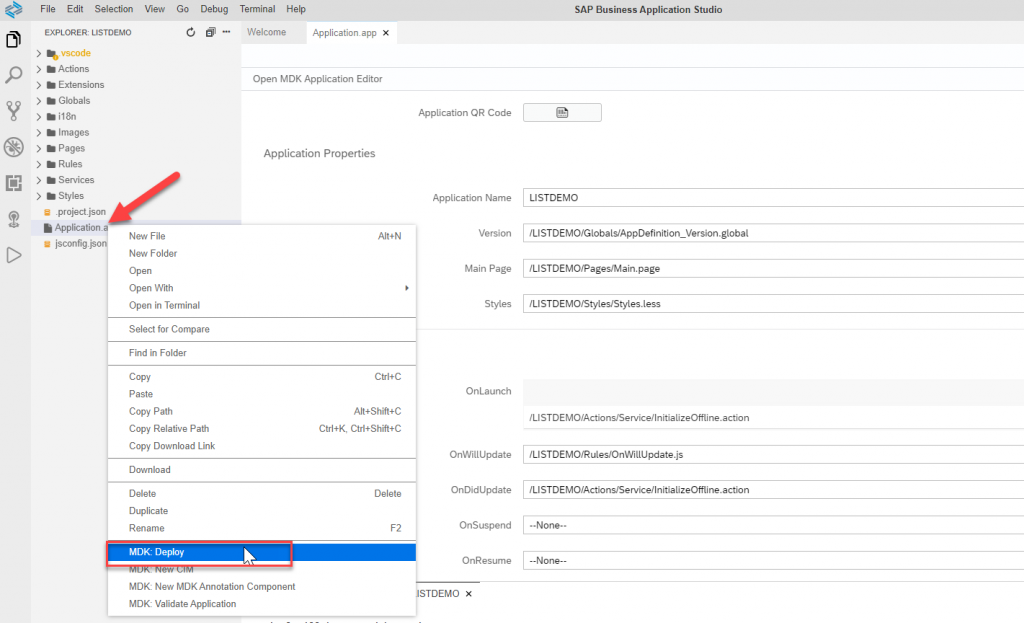Image resolution: width=1024 pixels, height=623 pixels.
Task: Open the Source Control icon
Action: tap(13, 110)
